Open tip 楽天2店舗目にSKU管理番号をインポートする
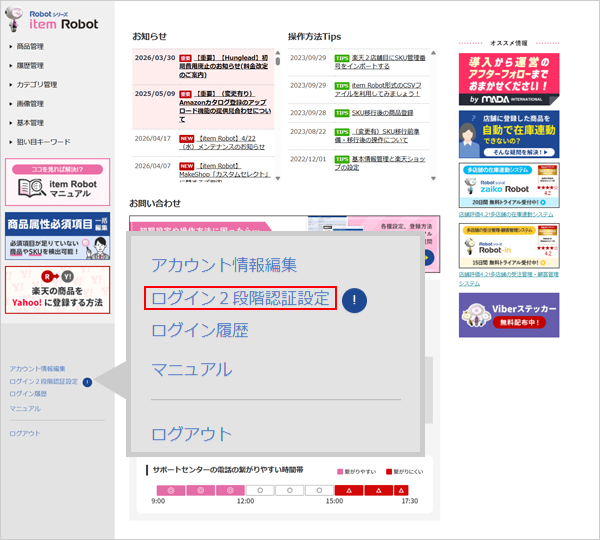The height and width of the screenshot is (540, 600). (x=380, y=62)
